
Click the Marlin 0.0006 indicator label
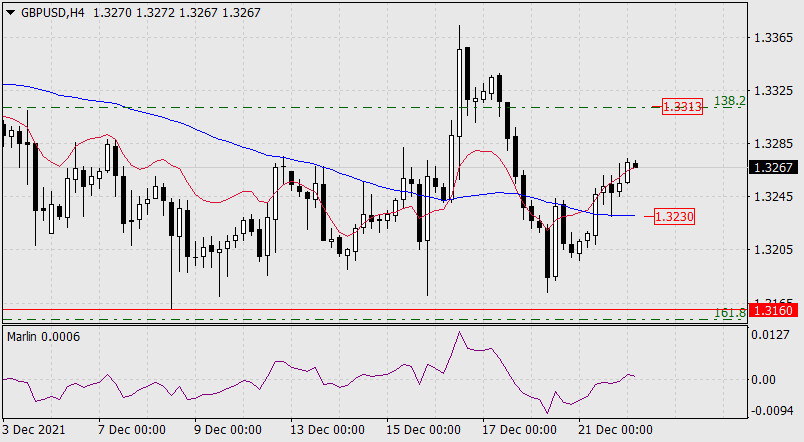point(43,337)
